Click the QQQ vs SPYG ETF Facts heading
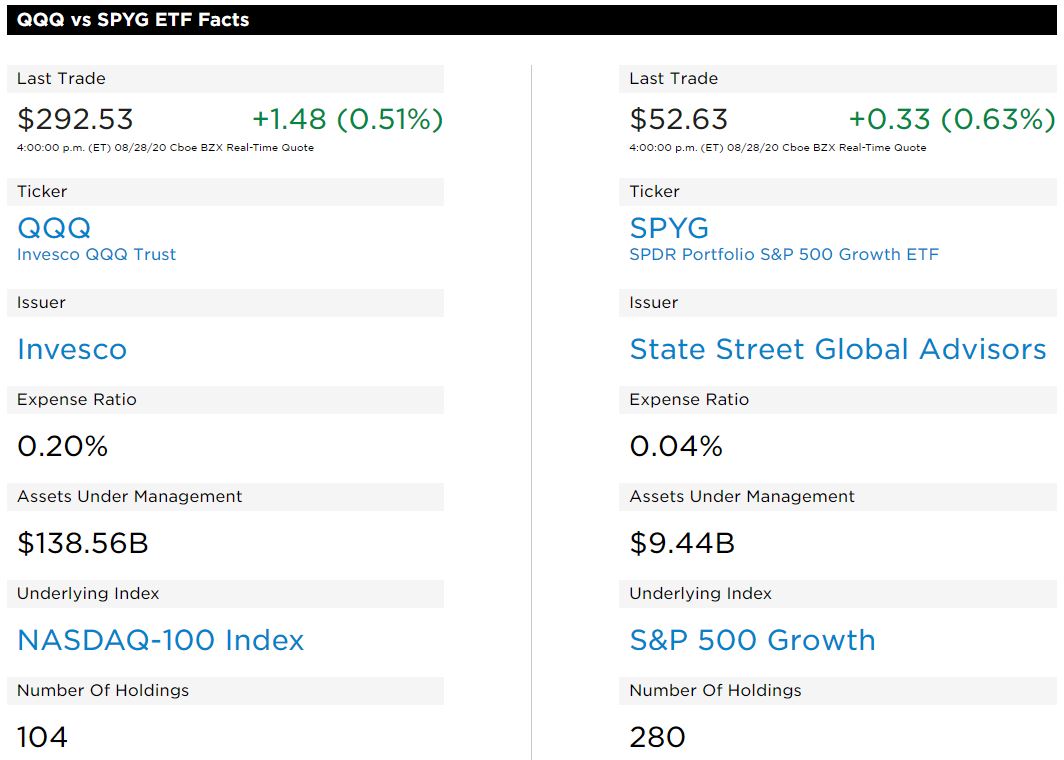The height and width of the screenshot is (760, 1064). [133, 20]
